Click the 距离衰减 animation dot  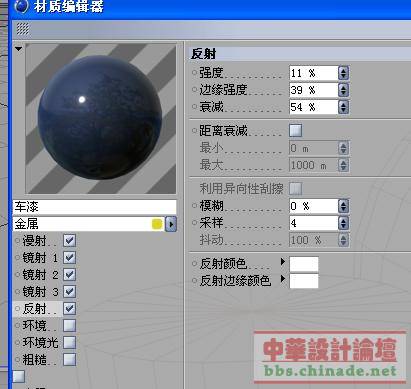[x=194, y=131]
